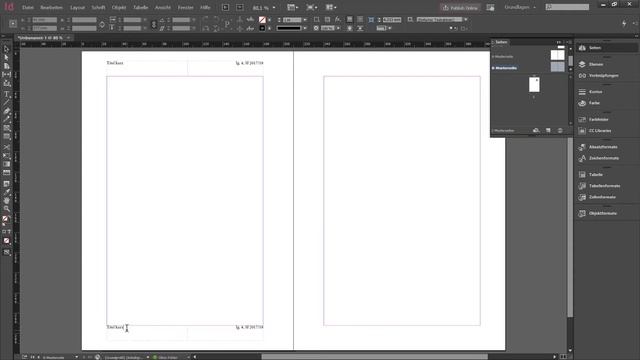Toggle constrain proportions for scaling
640x360 pixels.
tap(154, 24)
